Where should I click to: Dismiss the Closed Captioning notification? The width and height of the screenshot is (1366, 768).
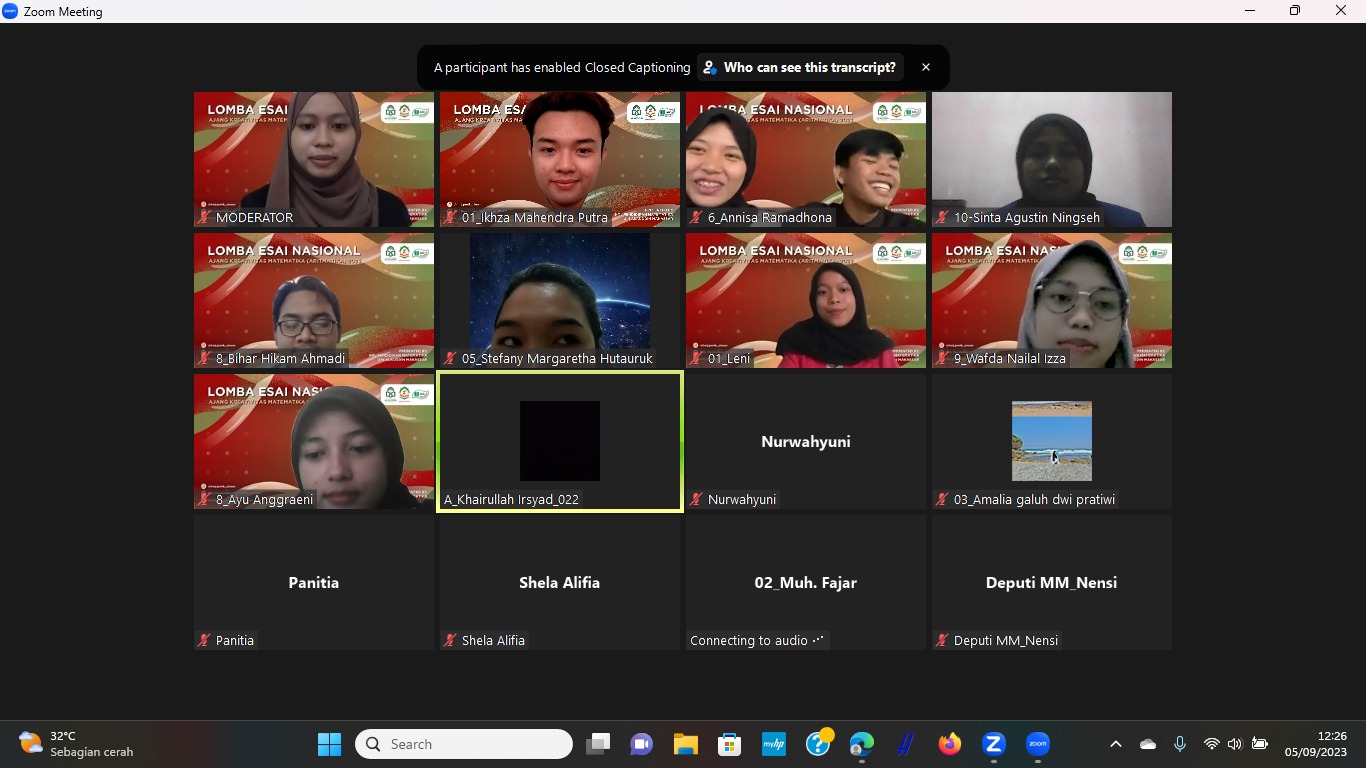coord(926,67)
